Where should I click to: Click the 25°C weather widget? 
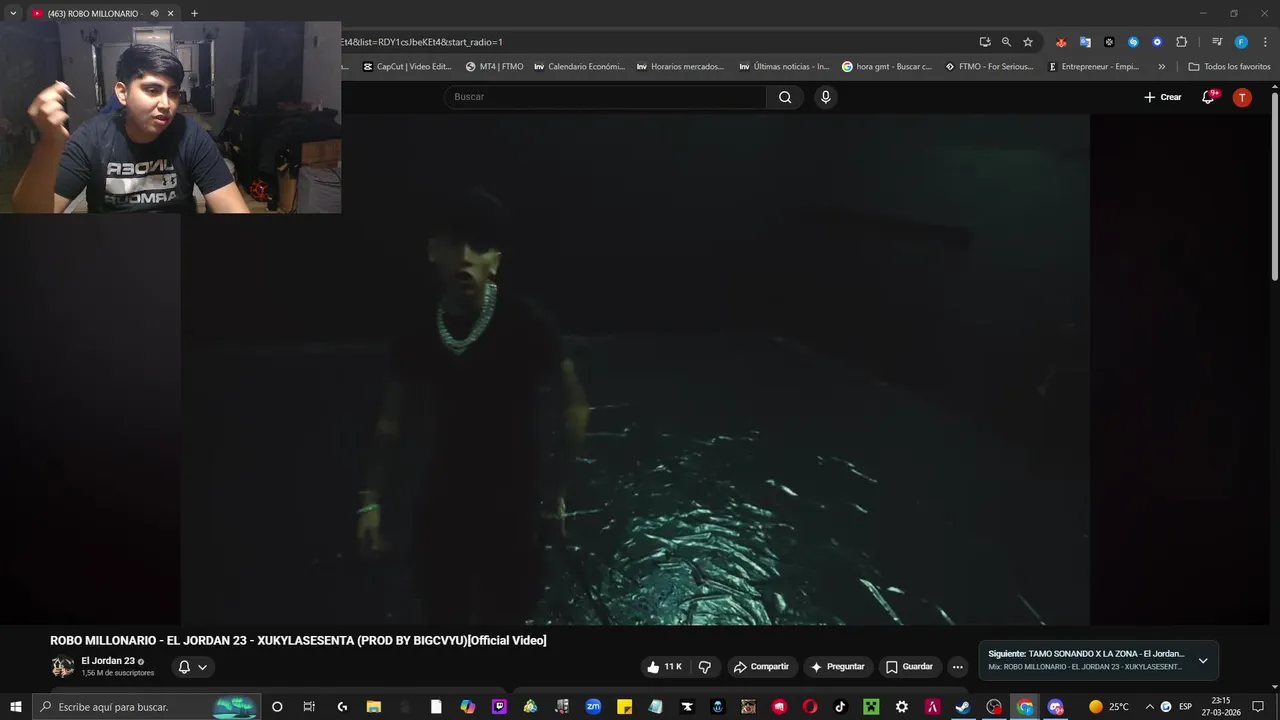point(1109,707)
